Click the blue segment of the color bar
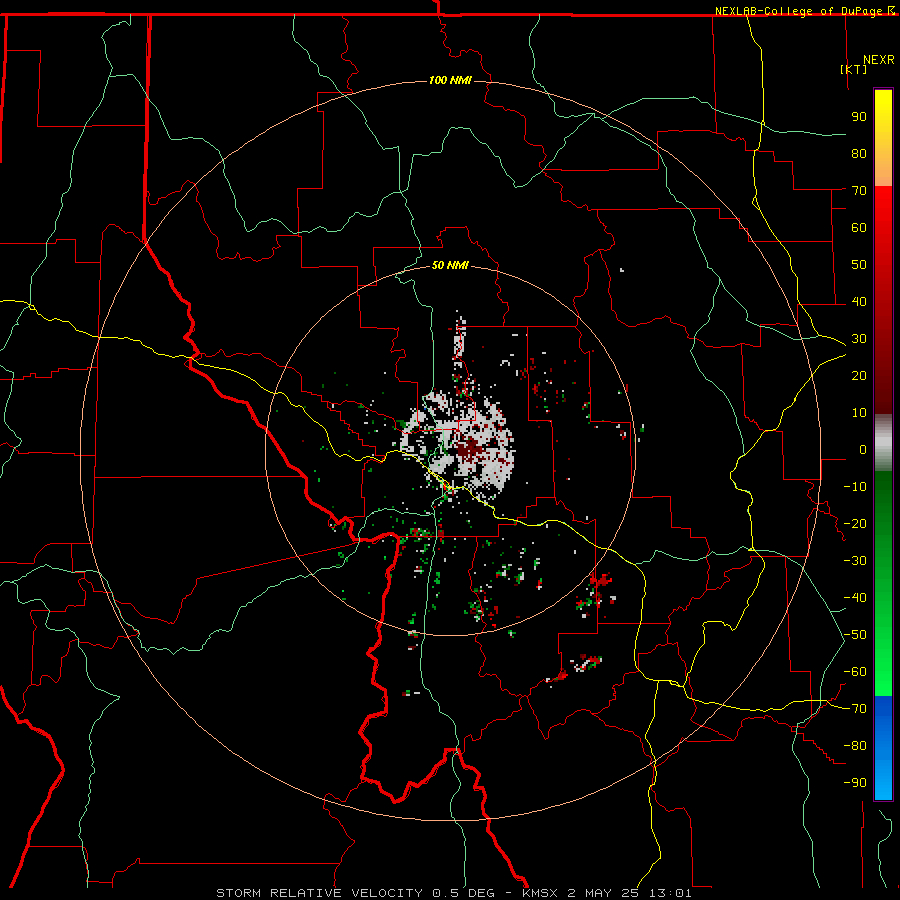900x900 pixels. pos(883,748)
